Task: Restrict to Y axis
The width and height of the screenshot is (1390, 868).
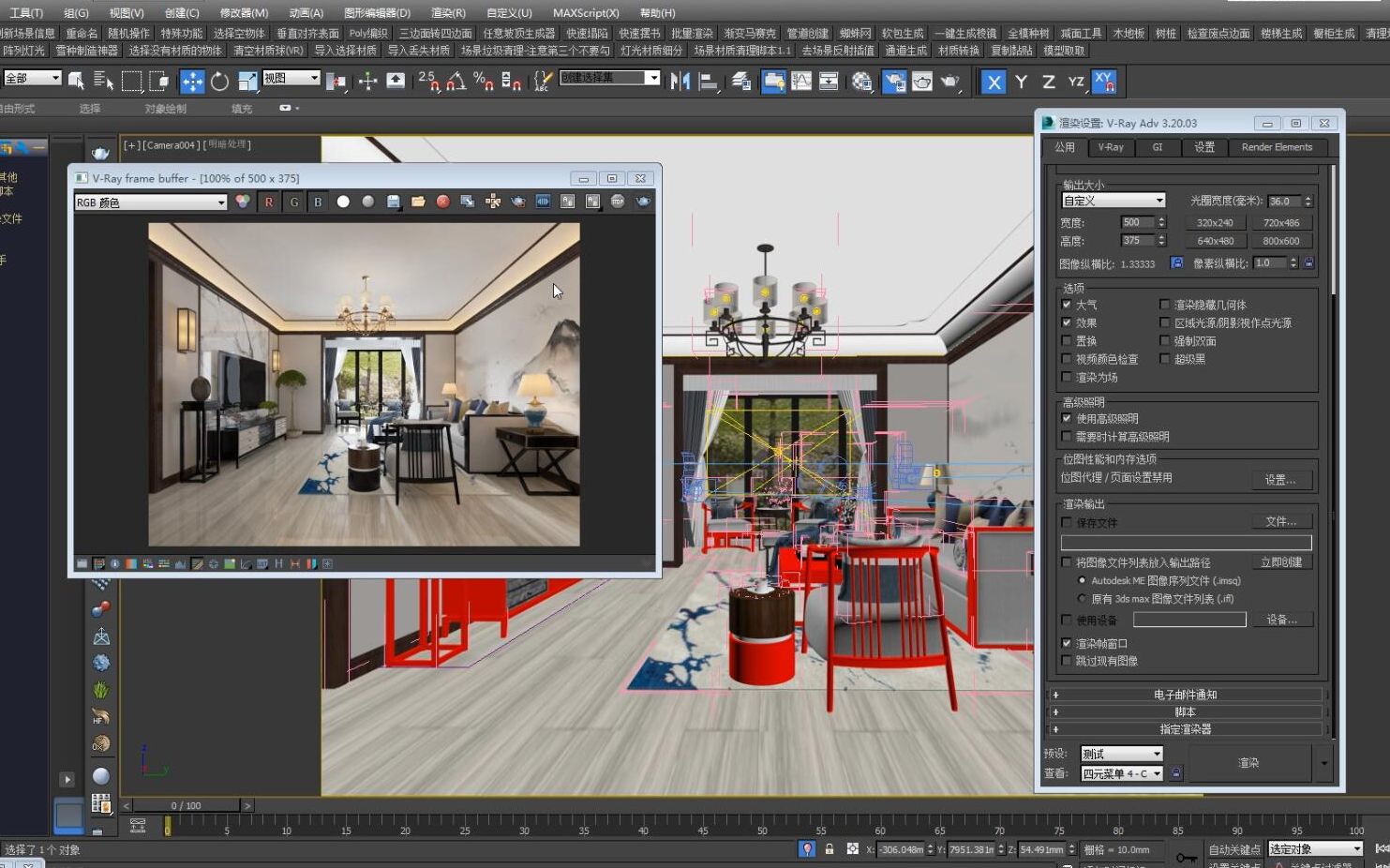Action: click(1022, 82)
